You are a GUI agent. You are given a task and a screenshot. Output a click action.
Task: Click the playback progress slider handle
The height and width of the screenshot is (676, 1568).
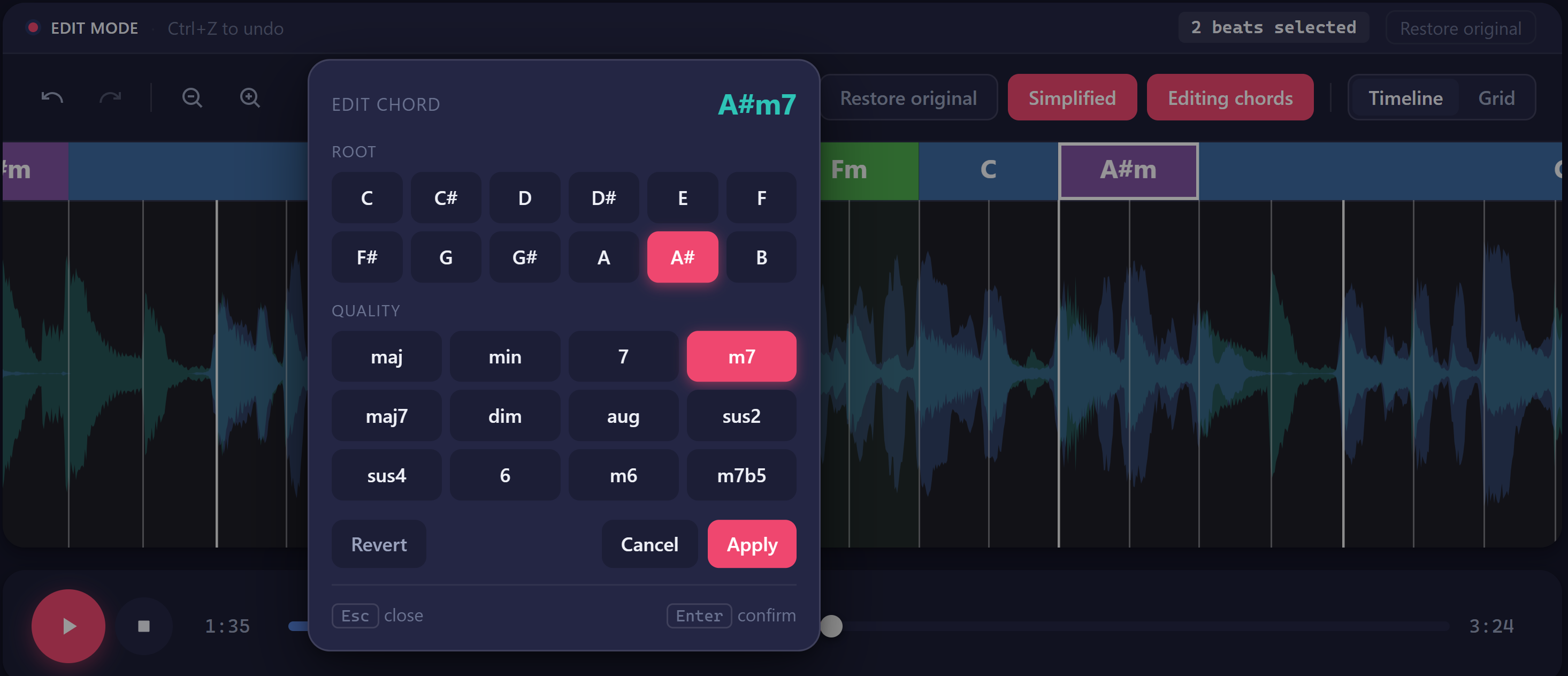point(831,626)
